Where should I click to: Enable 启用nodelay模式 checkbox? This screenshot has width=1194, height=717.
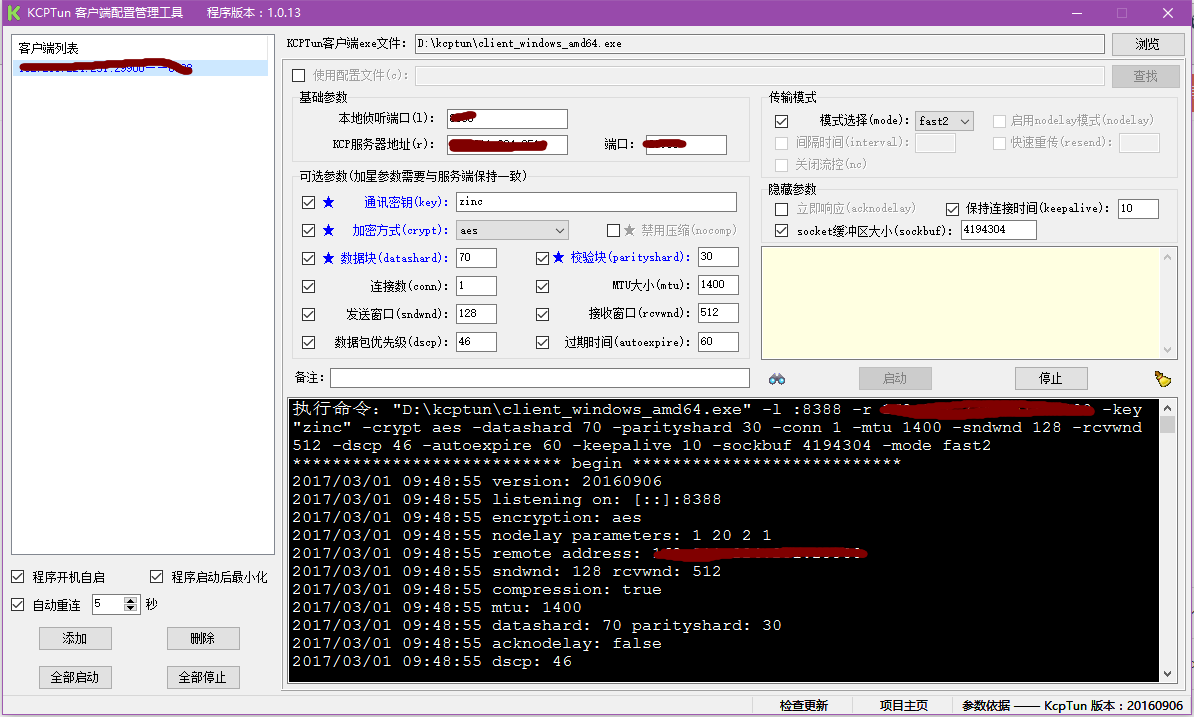click(1000, 121)
